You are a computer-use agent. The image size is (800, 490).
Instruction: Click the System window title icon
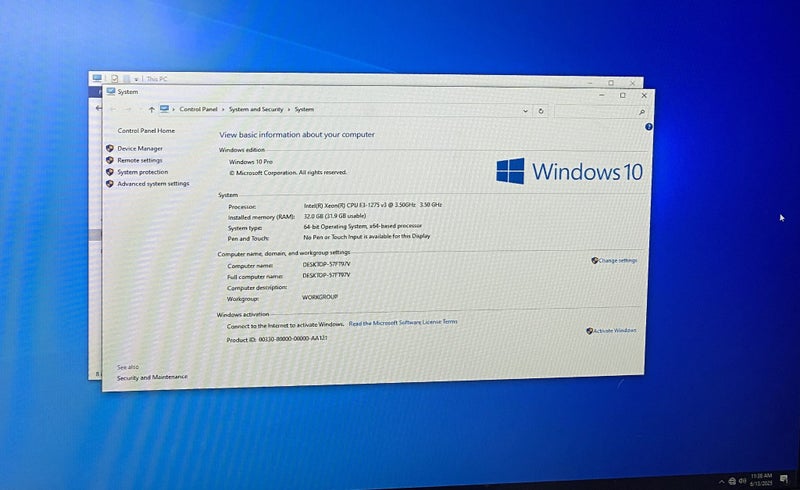(x=111, y=91)
